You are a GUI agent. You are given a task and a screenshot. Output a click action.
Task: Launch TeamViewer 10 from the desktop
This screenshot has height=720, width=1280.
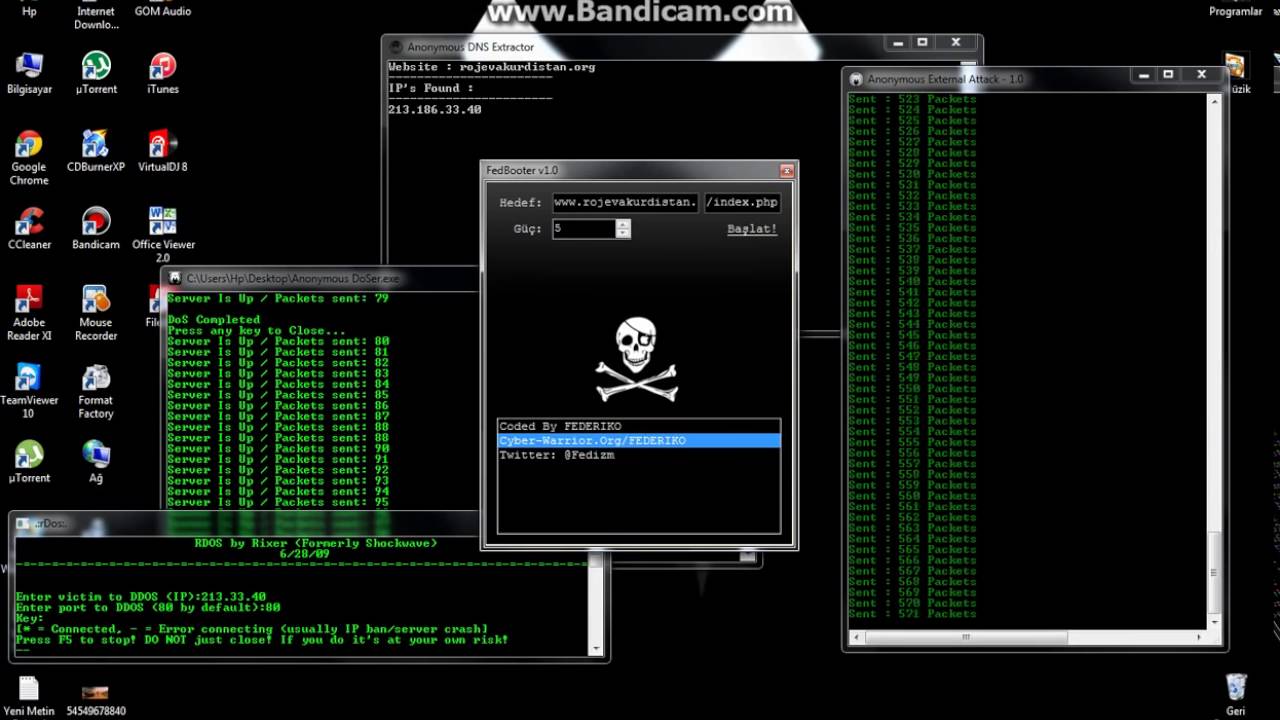[29, 391]
